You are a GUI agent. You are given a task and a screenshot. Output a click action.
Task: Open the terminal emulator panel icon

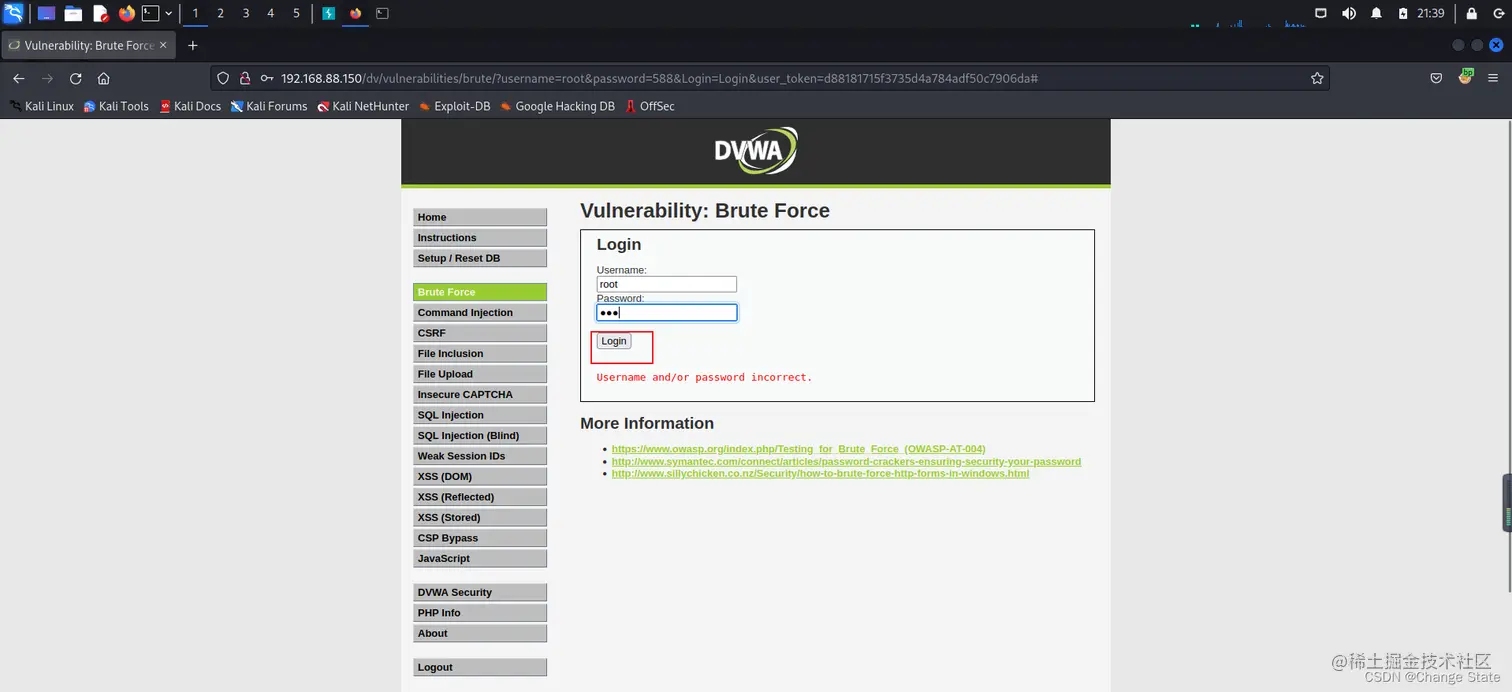point(150,14)
